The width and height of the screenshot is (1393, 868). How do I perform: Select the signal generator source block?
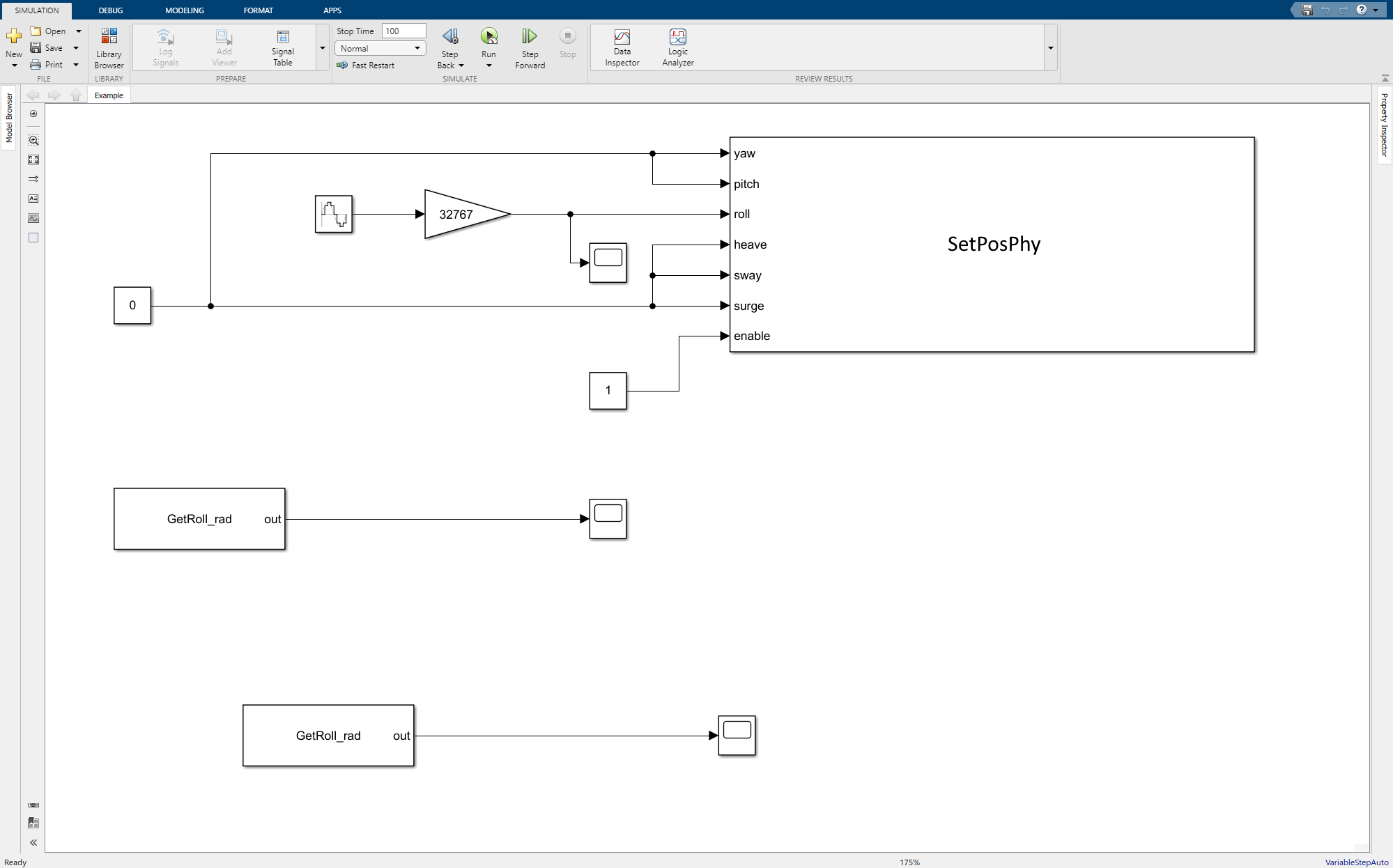tap(334, 214)
